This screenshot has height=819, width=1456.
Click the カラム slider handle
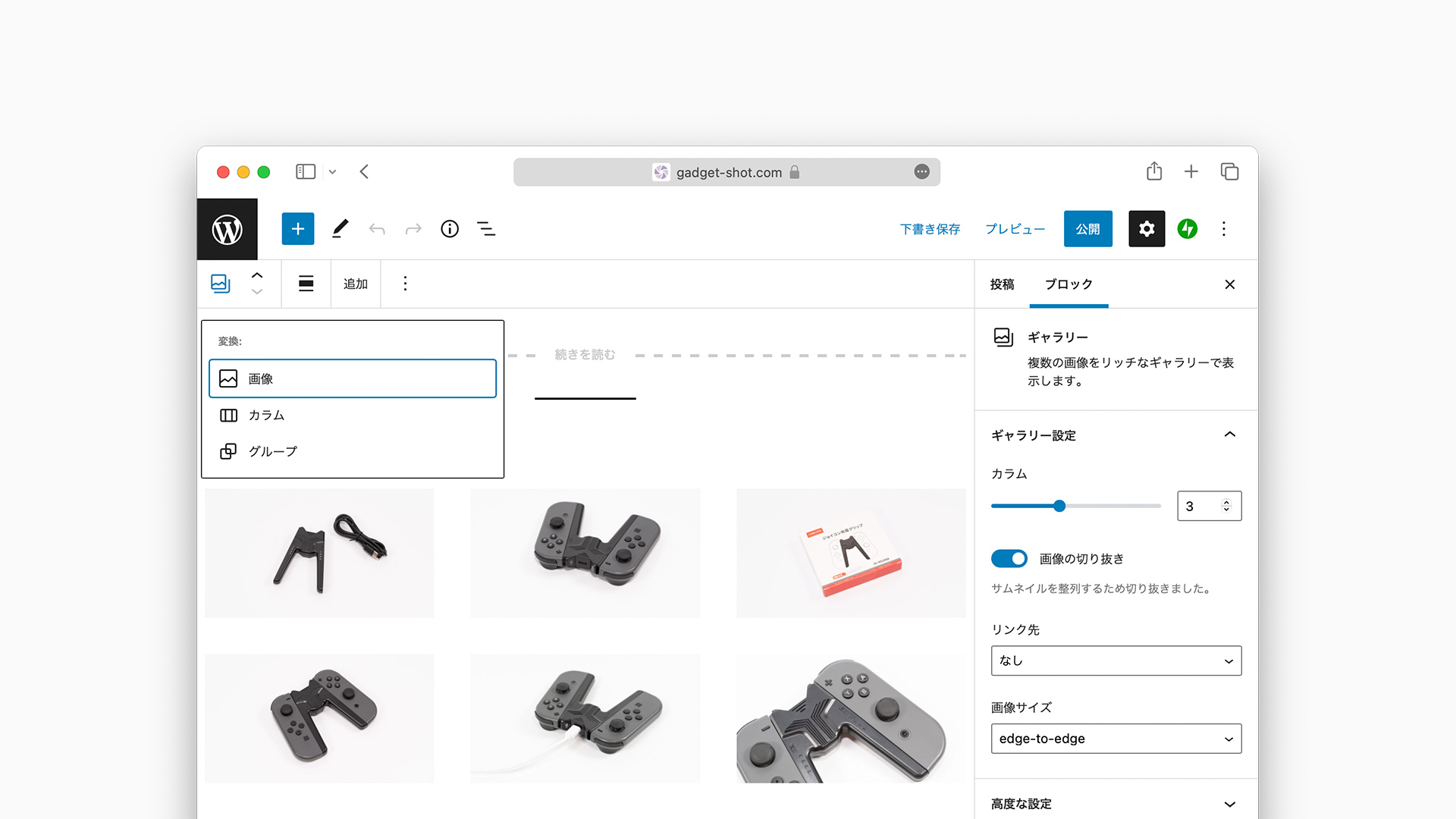click(x=1059, y=506)
